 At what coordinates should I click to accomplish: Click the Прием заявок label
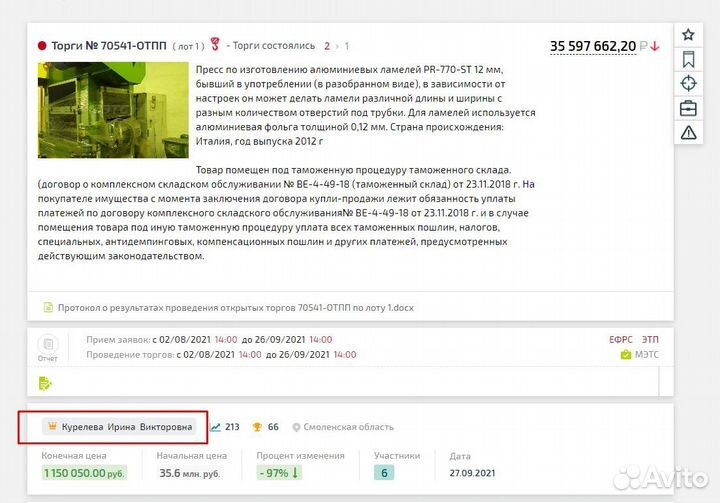[118, 340]
